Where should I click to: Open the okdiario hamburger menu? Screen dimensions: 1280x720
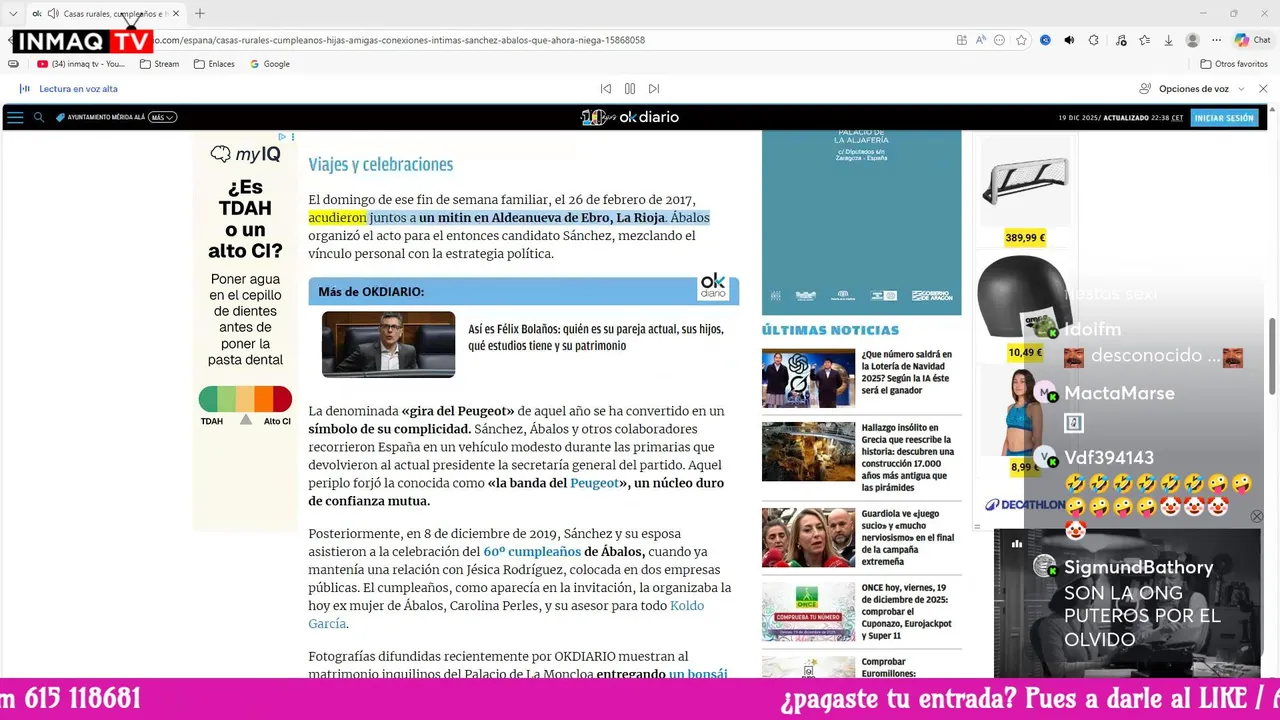click(14, 117)
